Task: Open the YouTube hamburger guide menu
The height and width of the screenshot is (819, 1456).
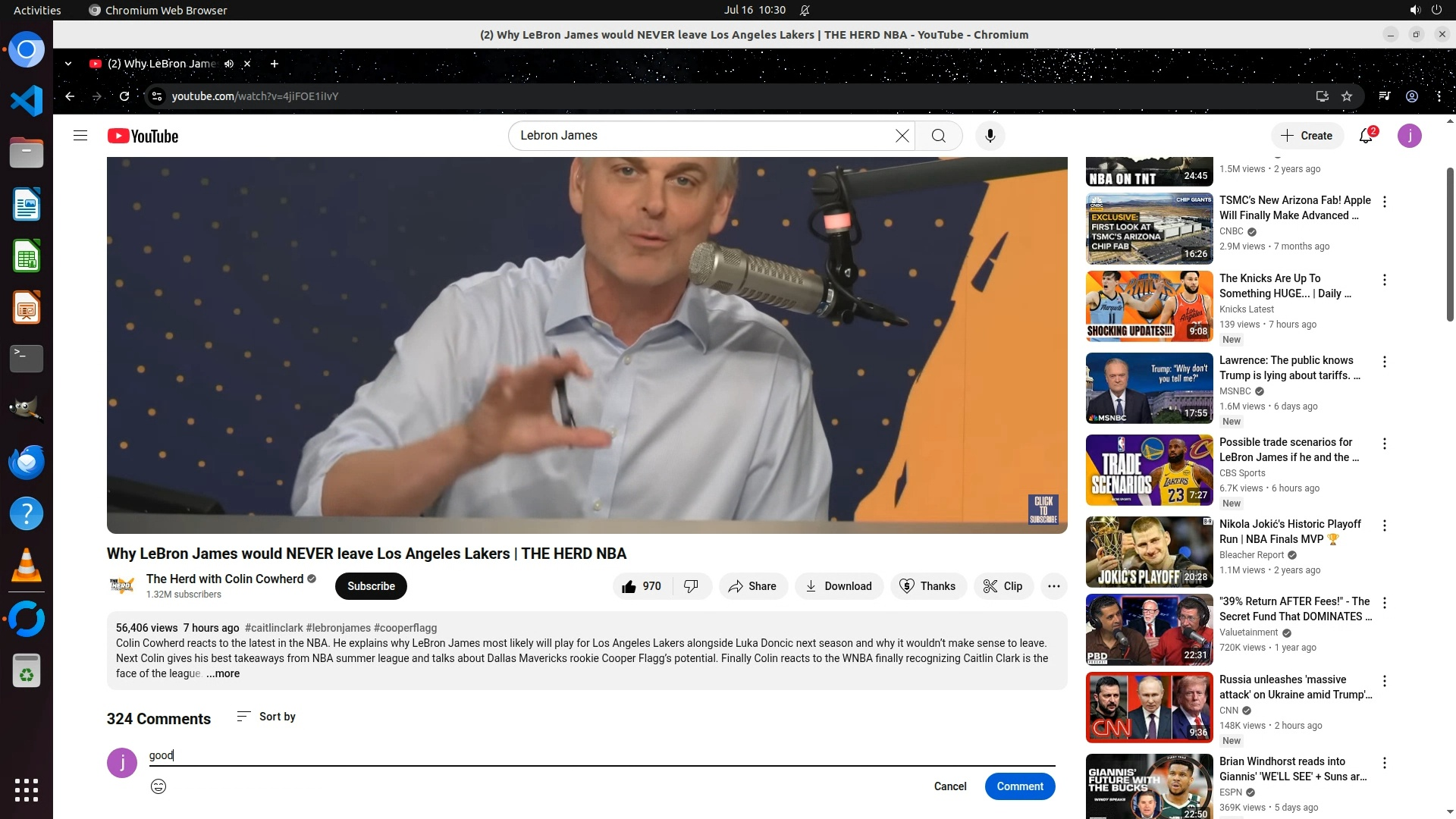Action: [80, 136]
